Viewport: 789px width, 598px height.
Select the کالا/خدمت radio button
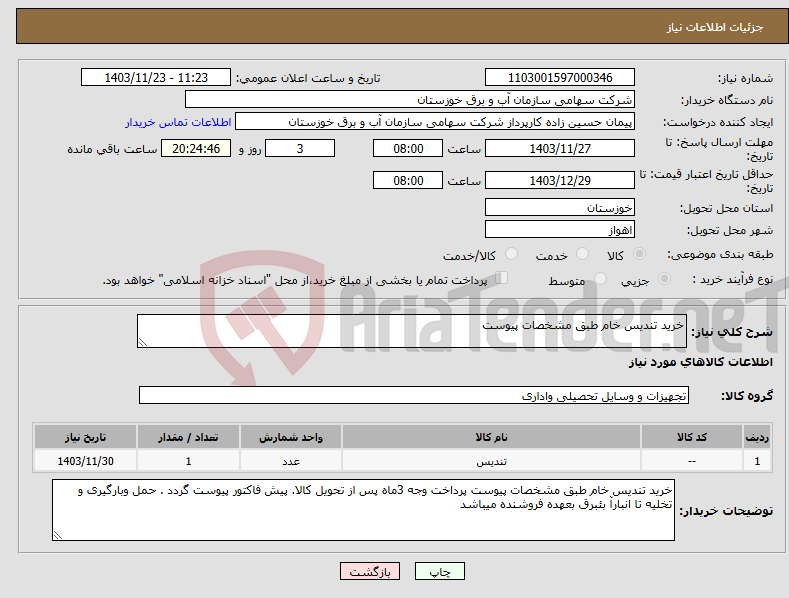pos(511,254)
